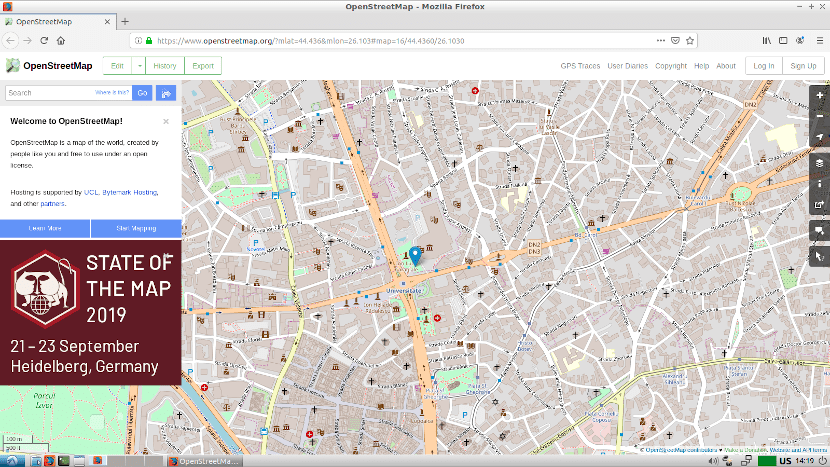Click the Log In button
The image size is (830, 467).
pyautogui.click(x=763, y=66)
